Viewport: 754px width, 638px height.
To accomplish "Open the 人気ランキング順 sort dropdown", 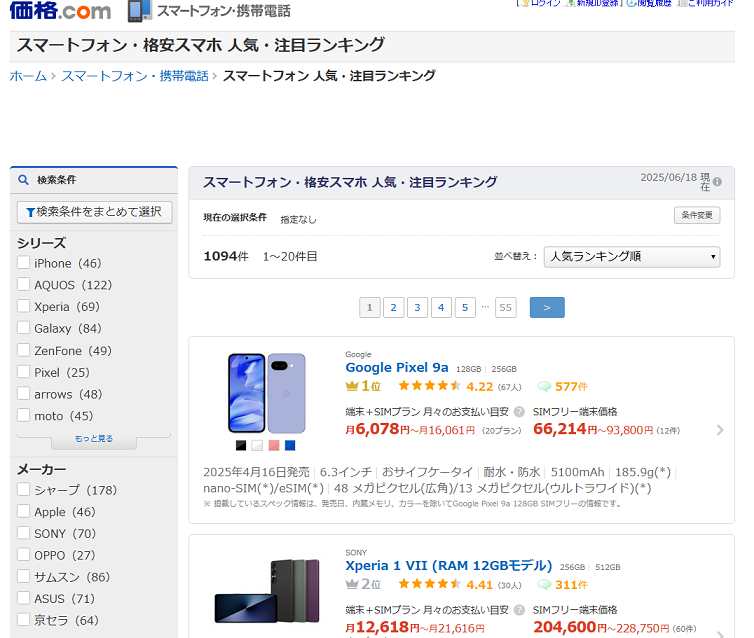I will (x=632, y=257).
